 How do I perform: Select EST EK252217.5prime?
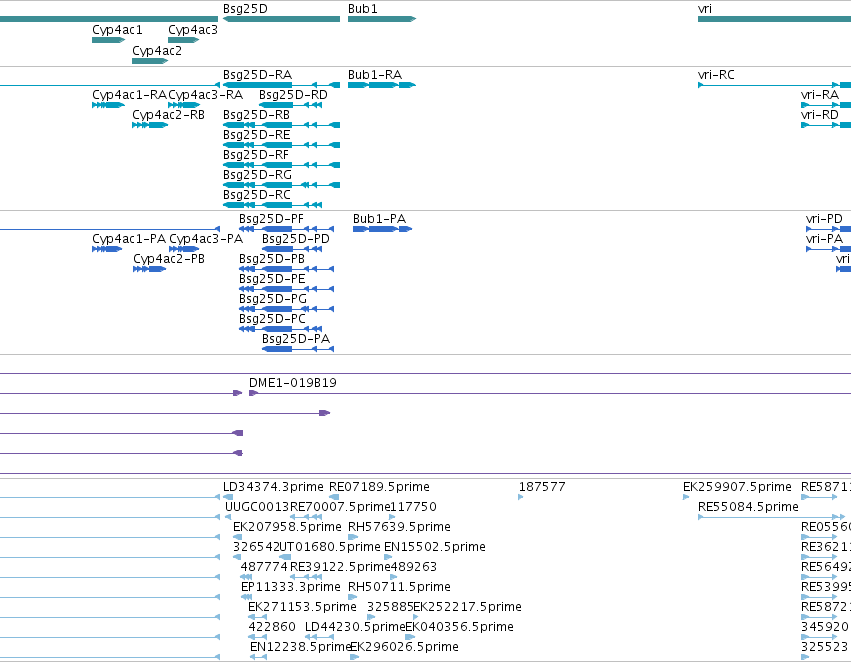[417, 618]
